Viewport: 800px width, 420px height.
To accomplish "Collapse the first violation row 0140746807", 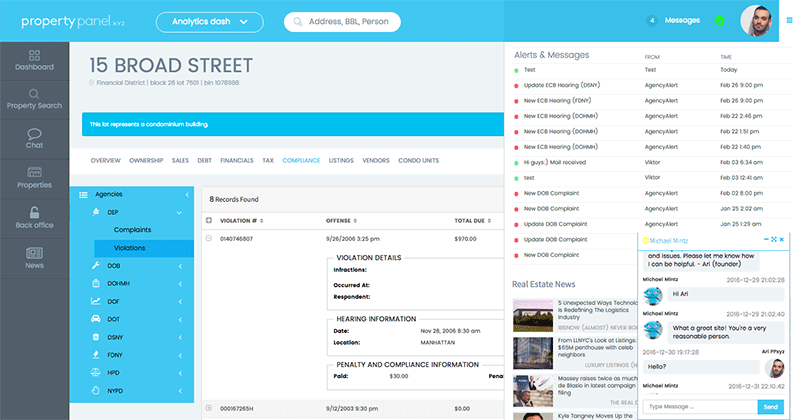I will point(209,239).
